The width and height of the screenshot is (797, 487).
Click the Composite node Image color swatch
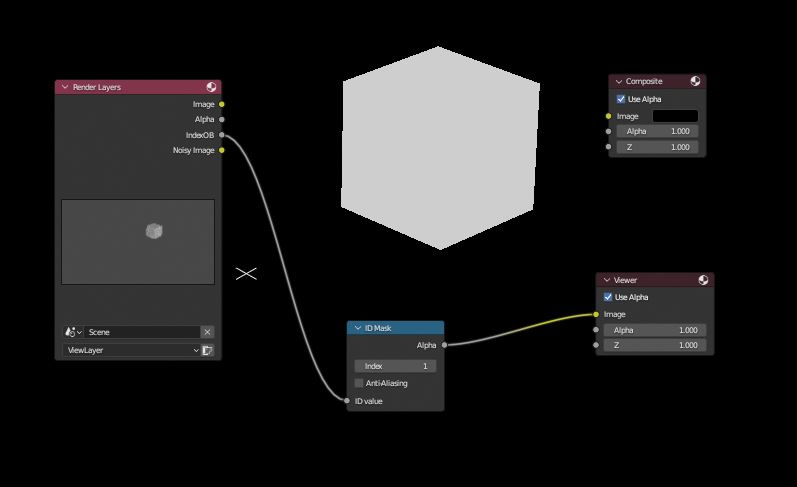(675, 116)
